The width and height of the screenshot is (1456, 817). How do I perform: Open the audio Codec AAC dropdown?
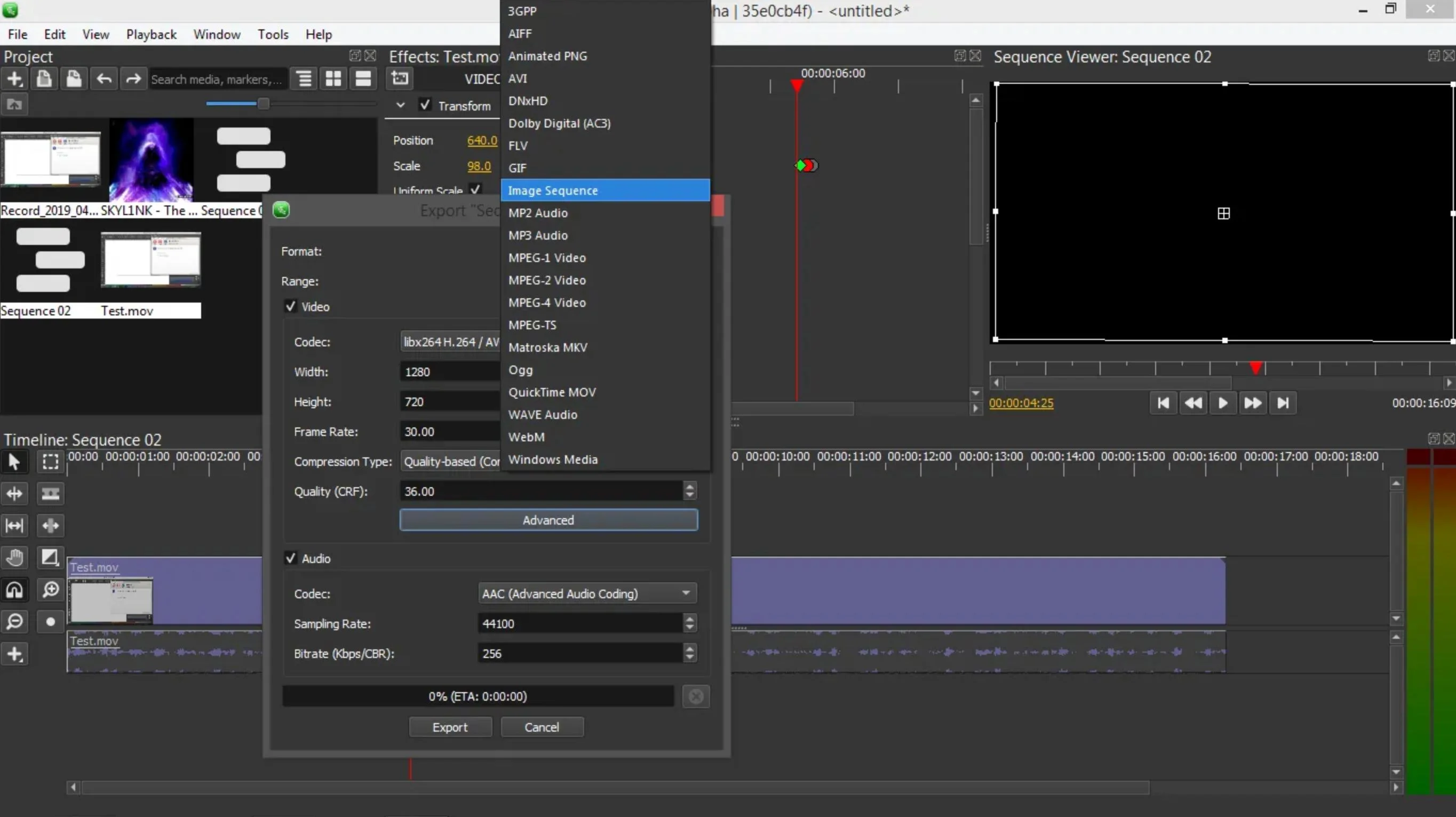click(x=586, y=593)
